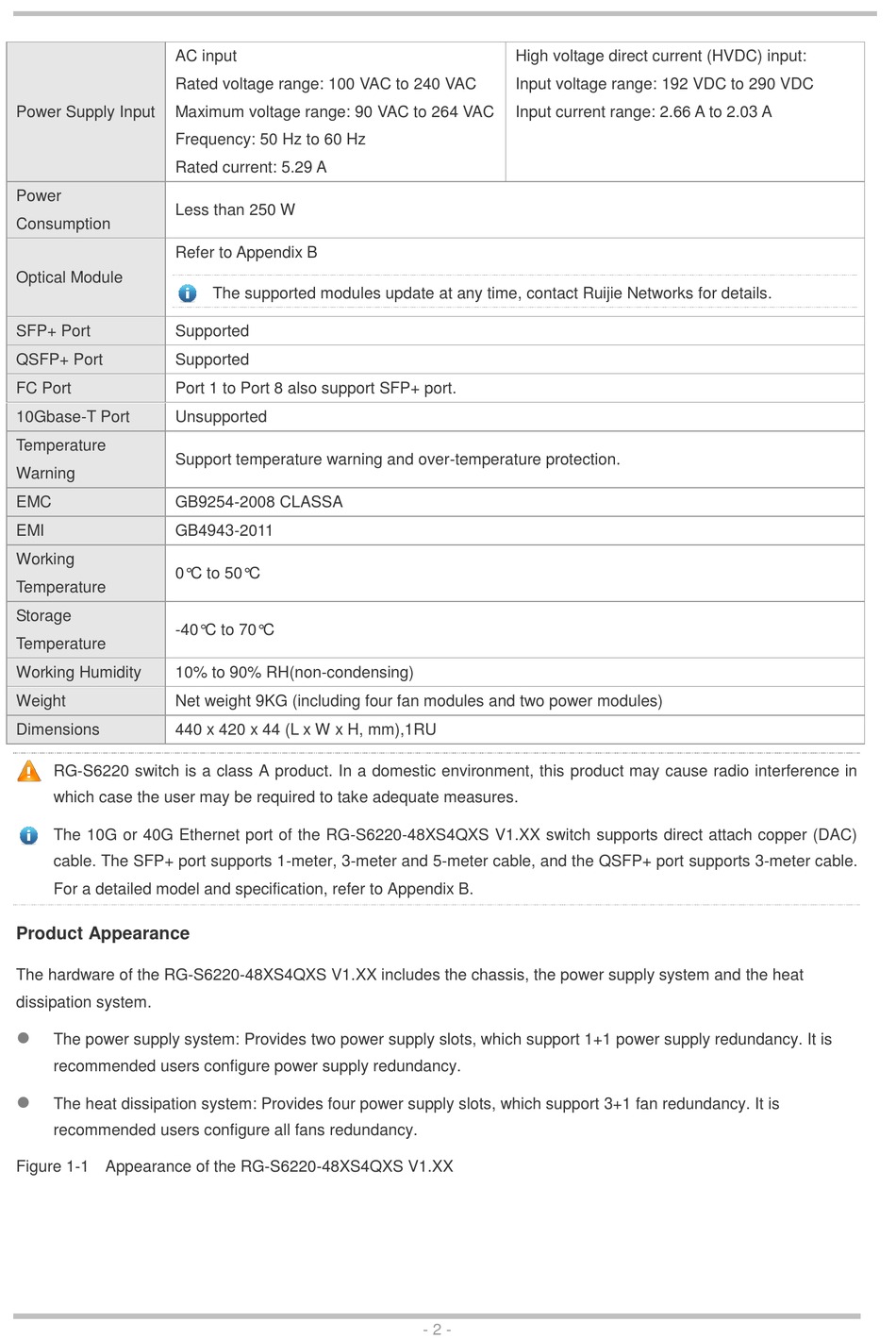
Task: Click the Dimensions value cell
Action: click(306, 729)
